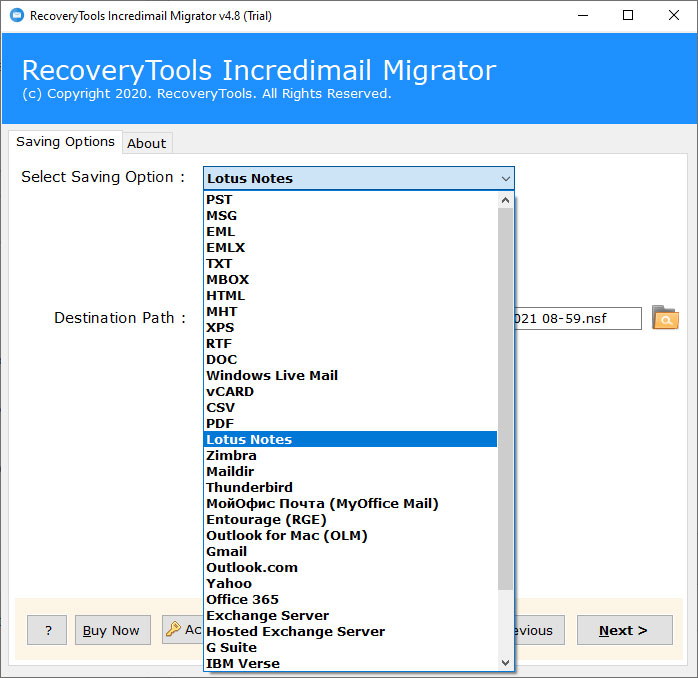Switch to the About tab
The width and height of the screenshot is (698, 678).
pos(146,143)
